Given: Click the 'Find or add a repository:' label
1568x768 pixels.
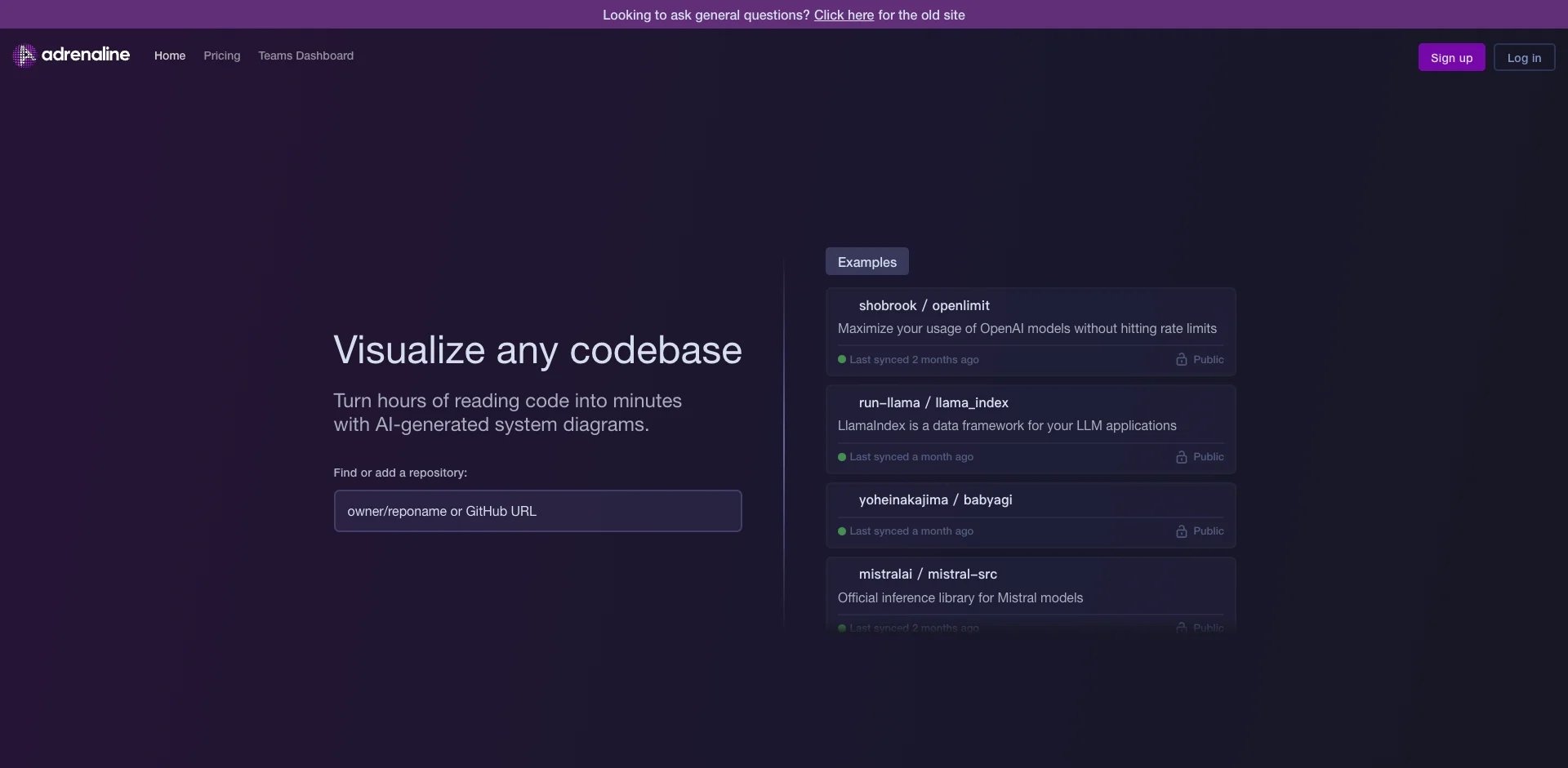Looking at the screenshot, I should tap(400, 473).
